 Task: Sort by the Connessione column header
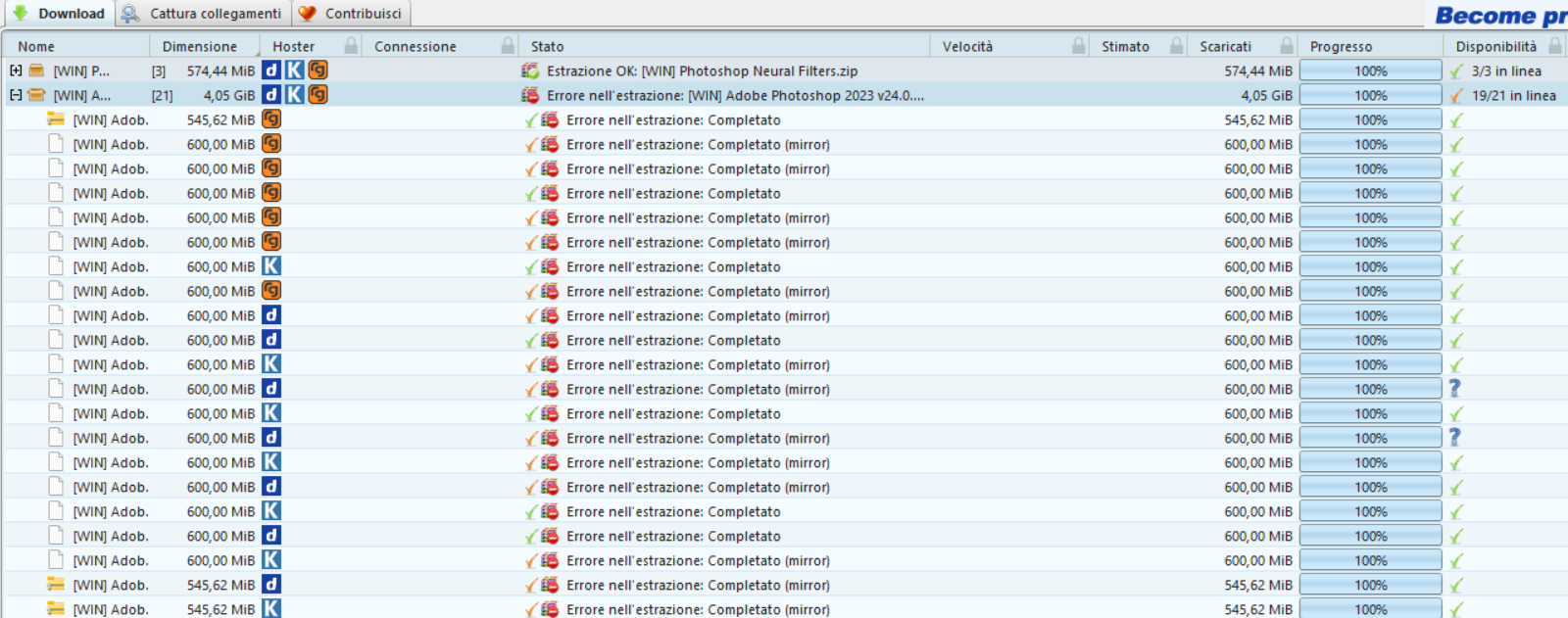coord(416,46)
